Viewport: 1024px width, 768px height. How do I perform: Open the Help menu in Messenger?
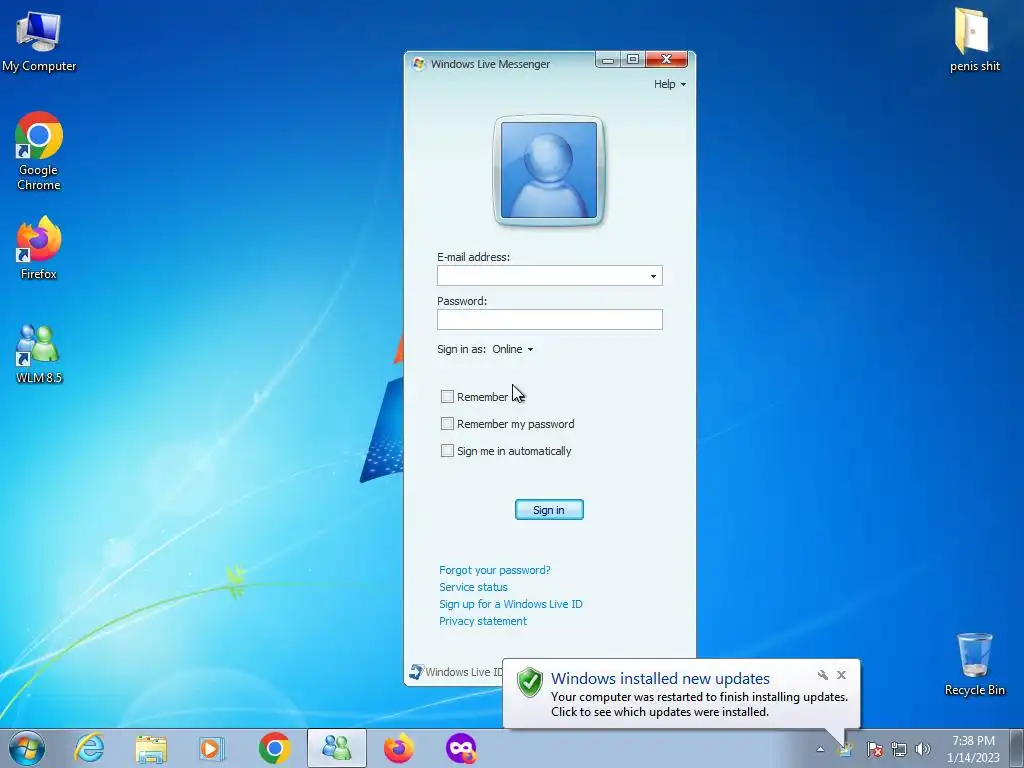point(669,84)
